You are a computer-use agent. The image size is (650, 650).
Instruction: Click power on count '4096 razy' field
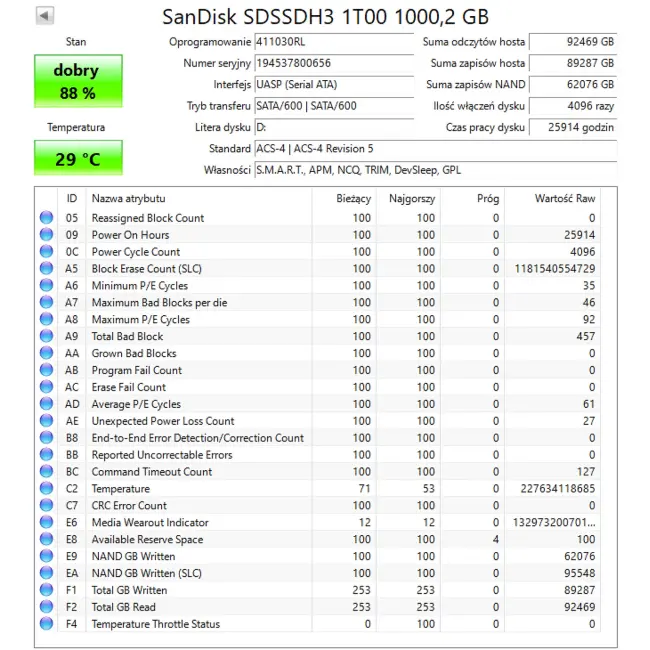pyautogui.click(x=573, y=106)
